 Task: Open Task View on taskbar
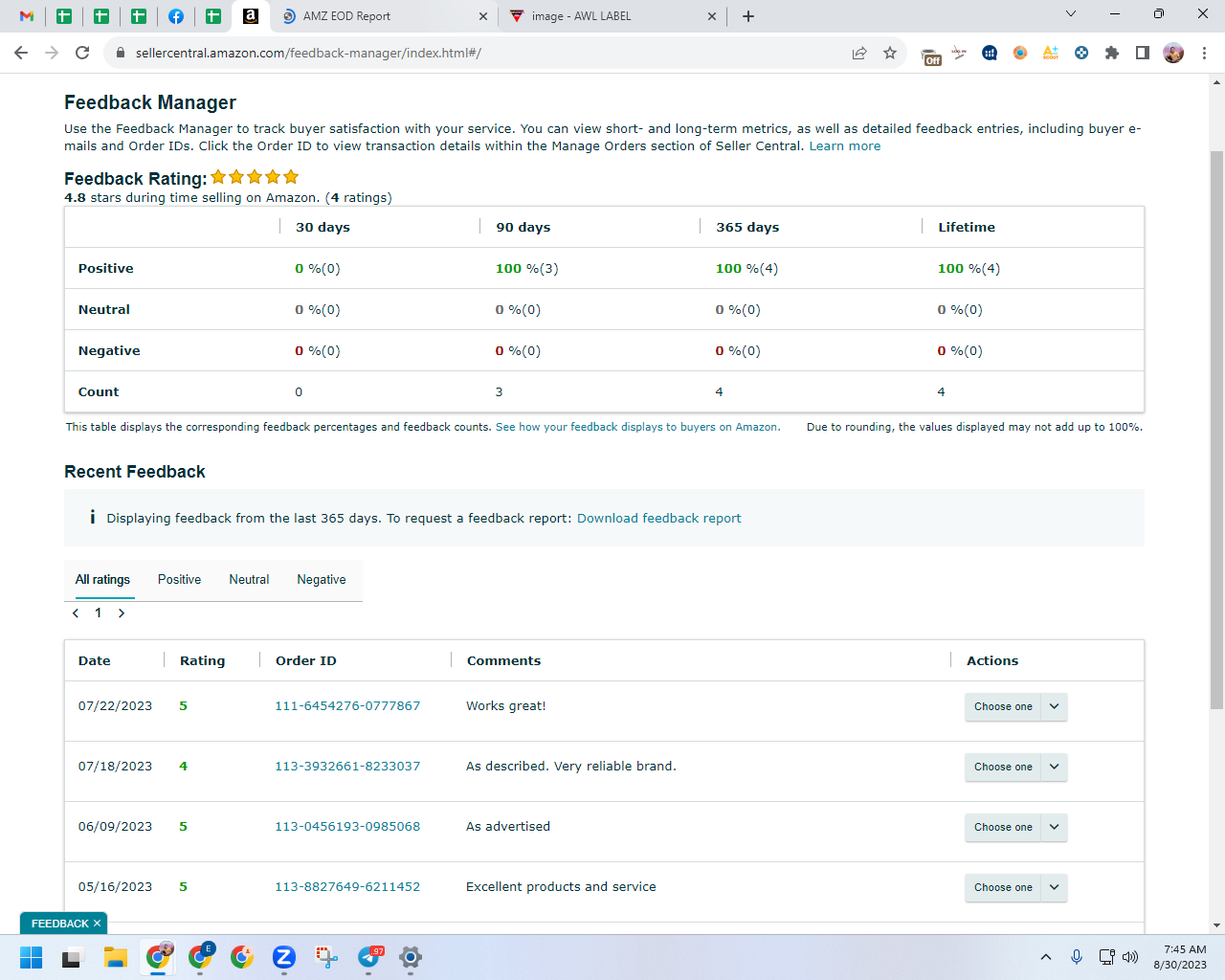[x=73, y=957]
